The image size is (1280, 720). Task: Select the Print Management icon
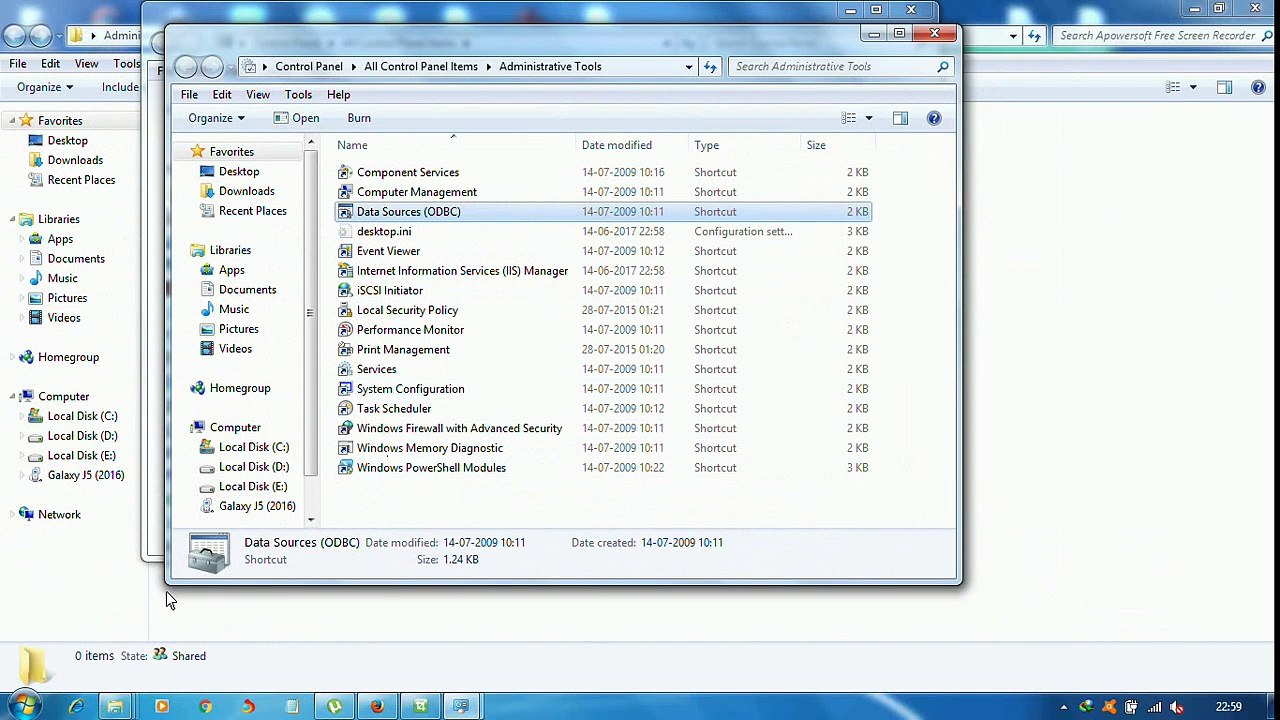pyautogui.click(x=345, y=350)
